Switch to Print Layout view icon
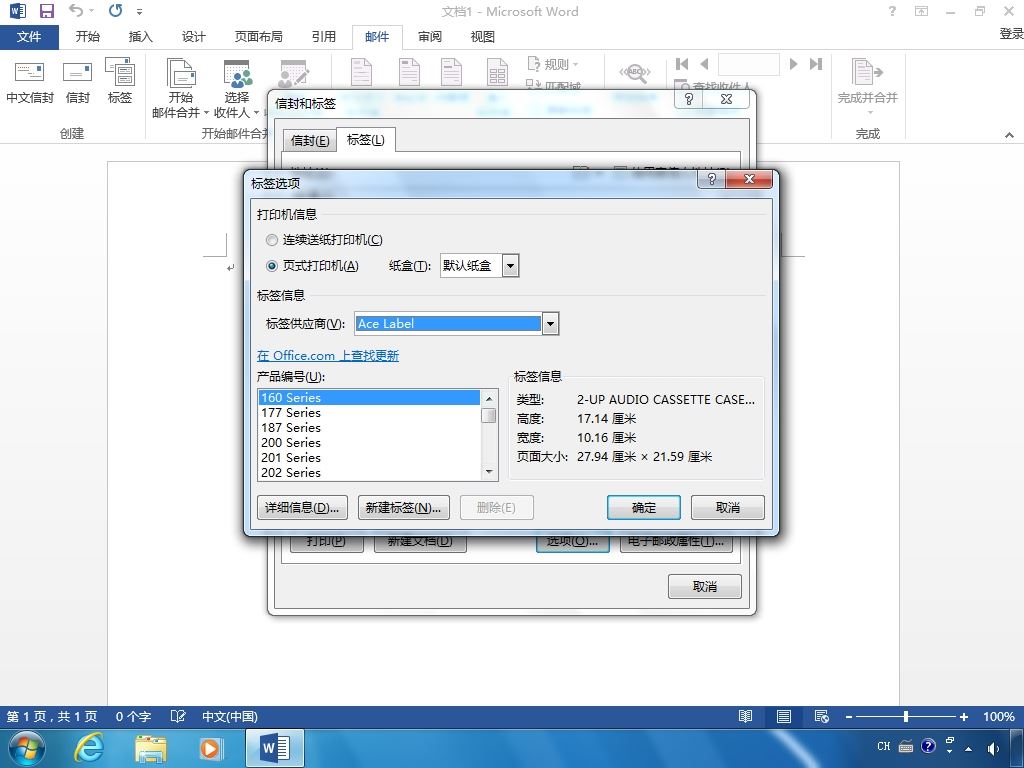The image size is (1024, 768). click(x=784, y=716)
